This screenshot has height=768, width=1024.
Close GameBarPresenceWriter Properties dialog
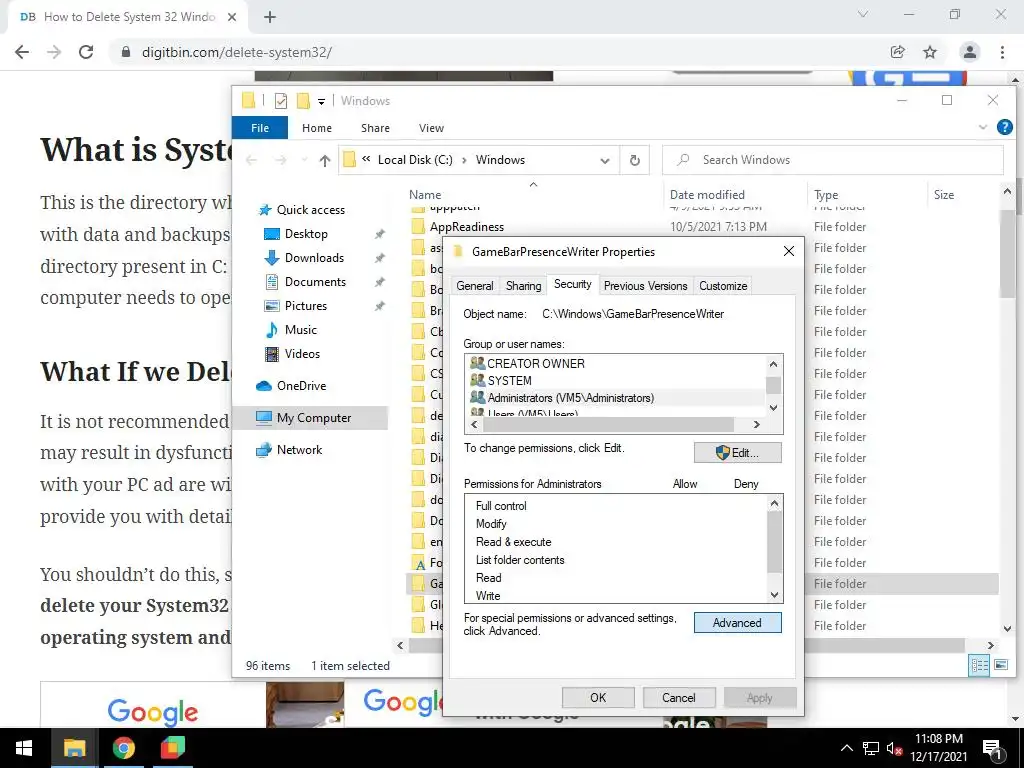pos(789,251)
